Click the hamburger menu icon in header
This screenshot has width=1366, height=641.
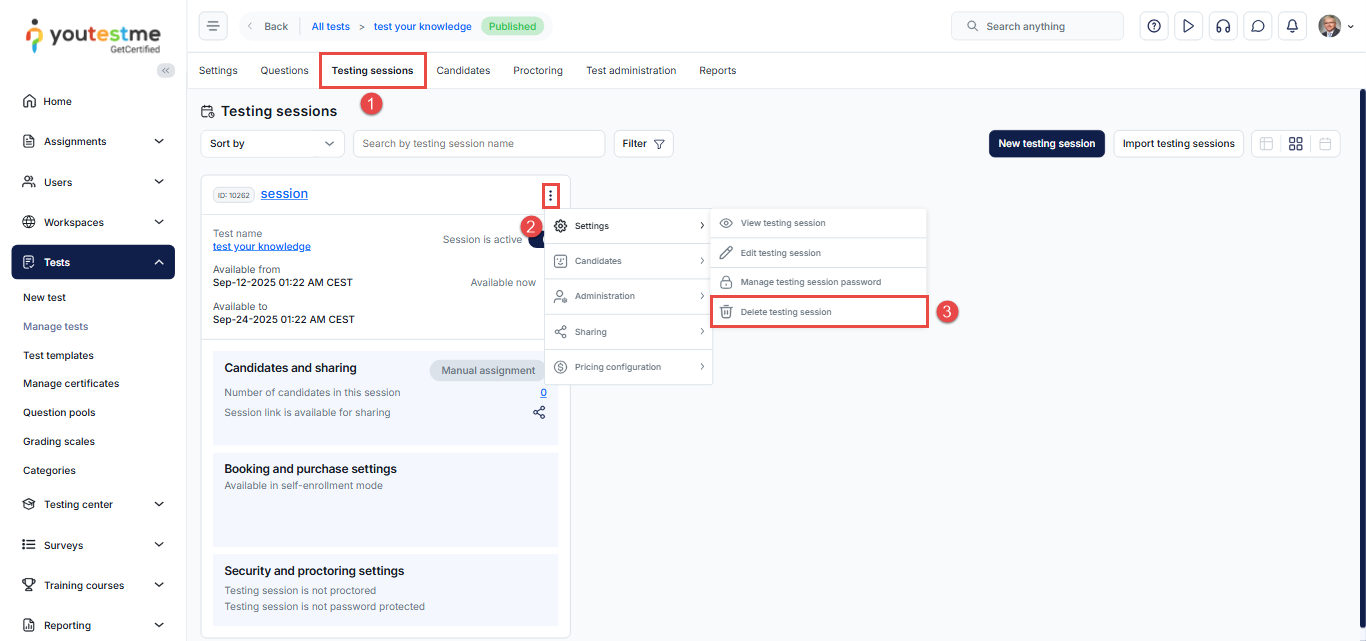click(213, 26)
